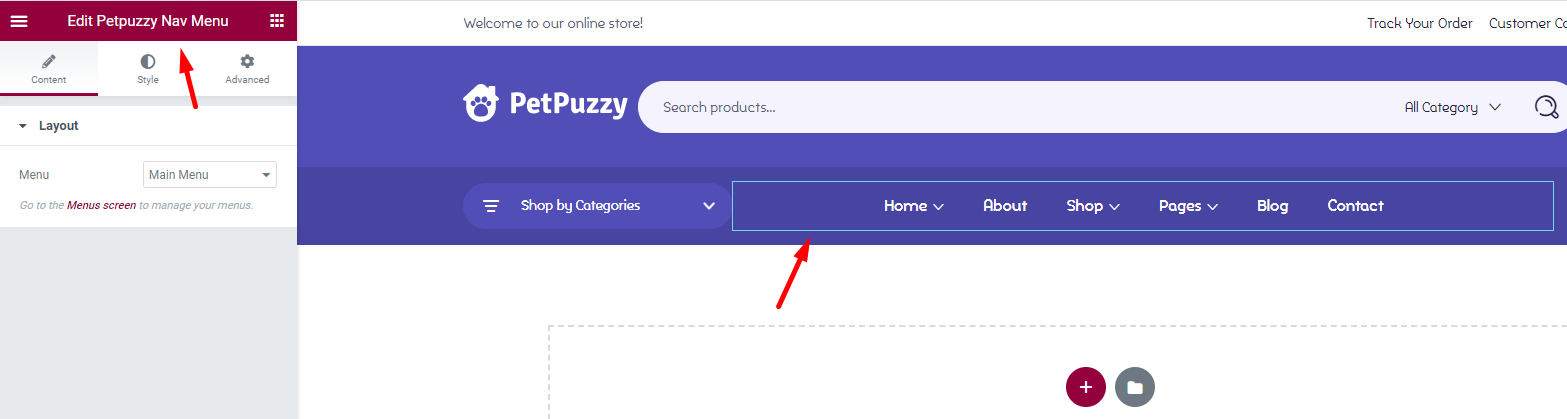Click the Style half-circle icon
Viewport: 1567px width, 419px height.
click(x=148, y=62)
